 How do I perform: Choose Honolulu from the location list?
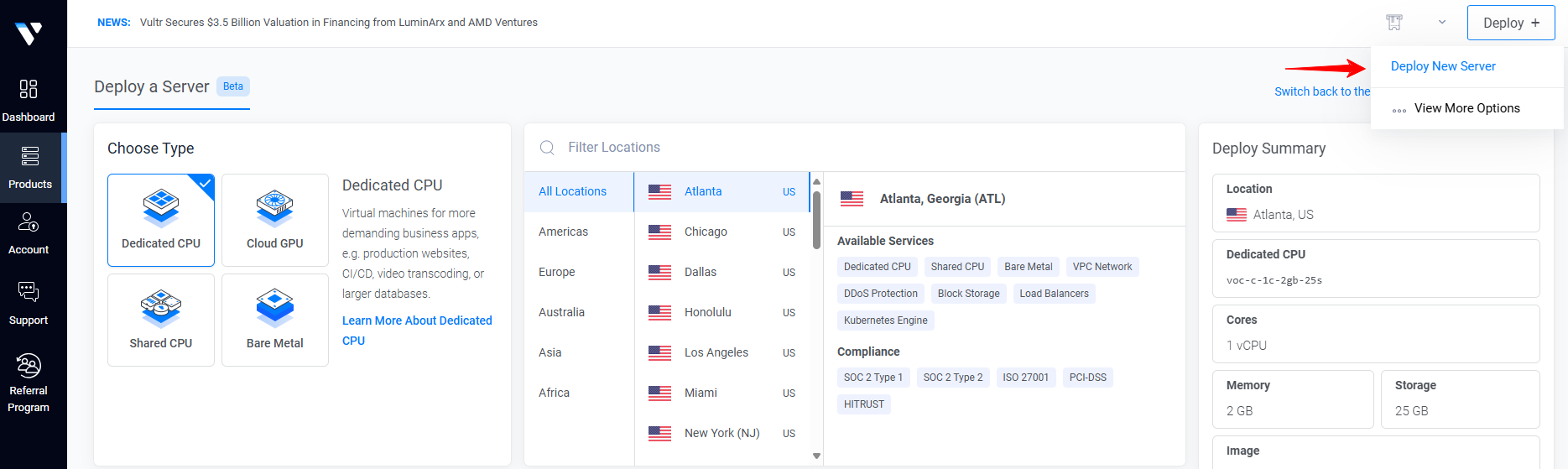click(x=722, y=312)
